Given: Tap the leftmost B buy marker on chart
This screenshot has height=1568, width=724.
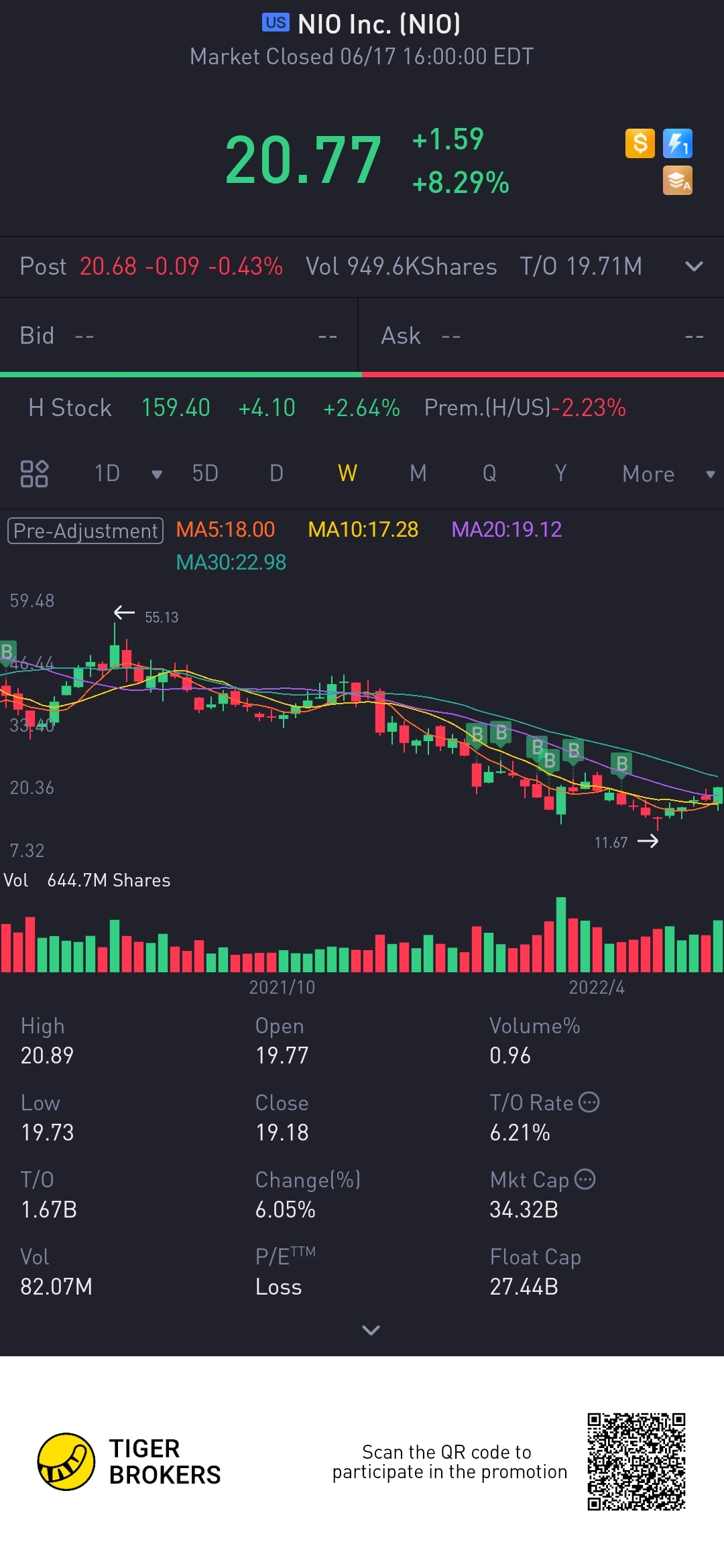Looking at the screenshot, I should [x=7, y=651].
